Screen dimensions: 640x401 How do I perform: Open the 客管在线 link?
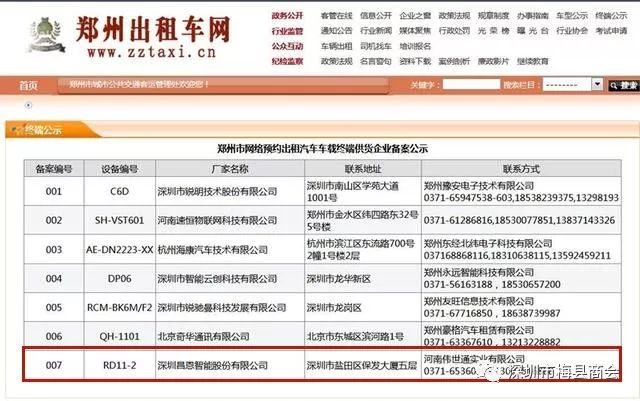tap(336, 16)
